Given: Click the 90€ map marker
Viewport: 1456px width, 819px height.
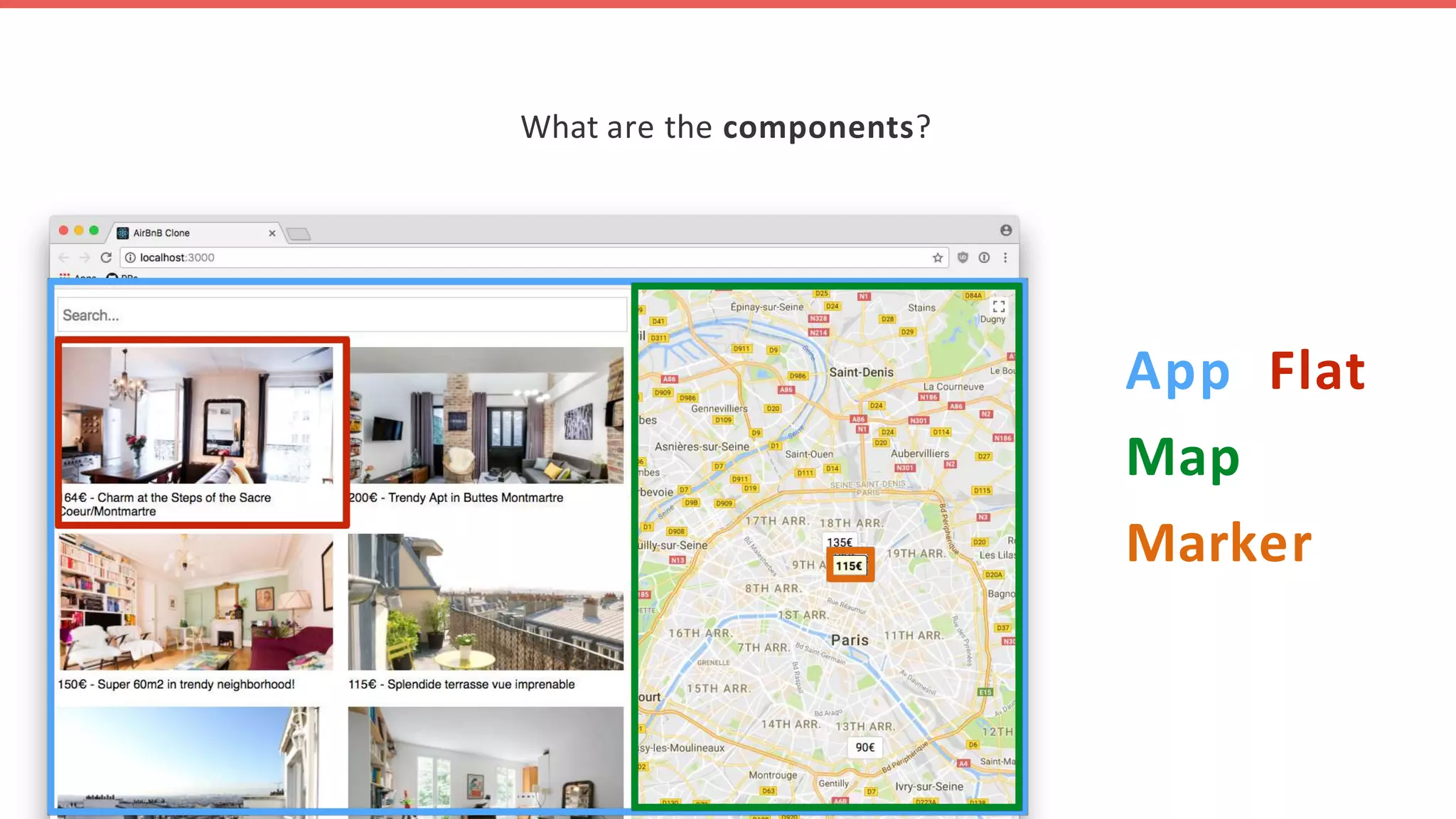Looking at the screenshot, I should coord(865,747).
